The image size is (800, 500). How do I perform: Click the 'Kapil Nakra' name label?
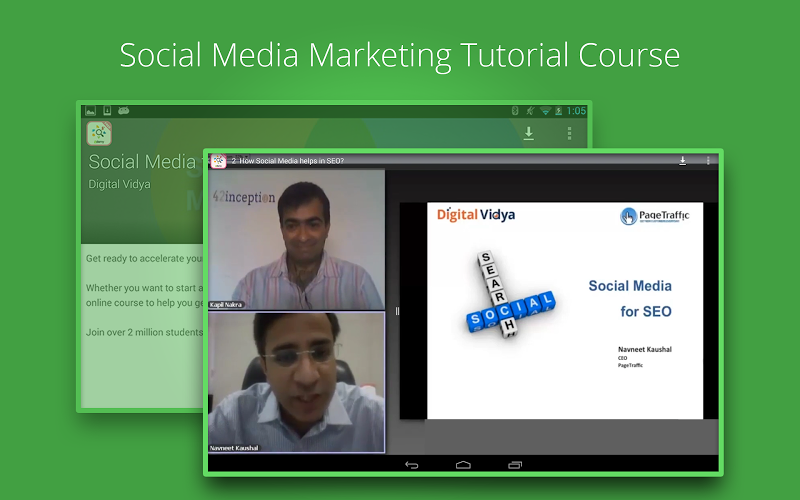pyautogui.click(x=226, y=305)
